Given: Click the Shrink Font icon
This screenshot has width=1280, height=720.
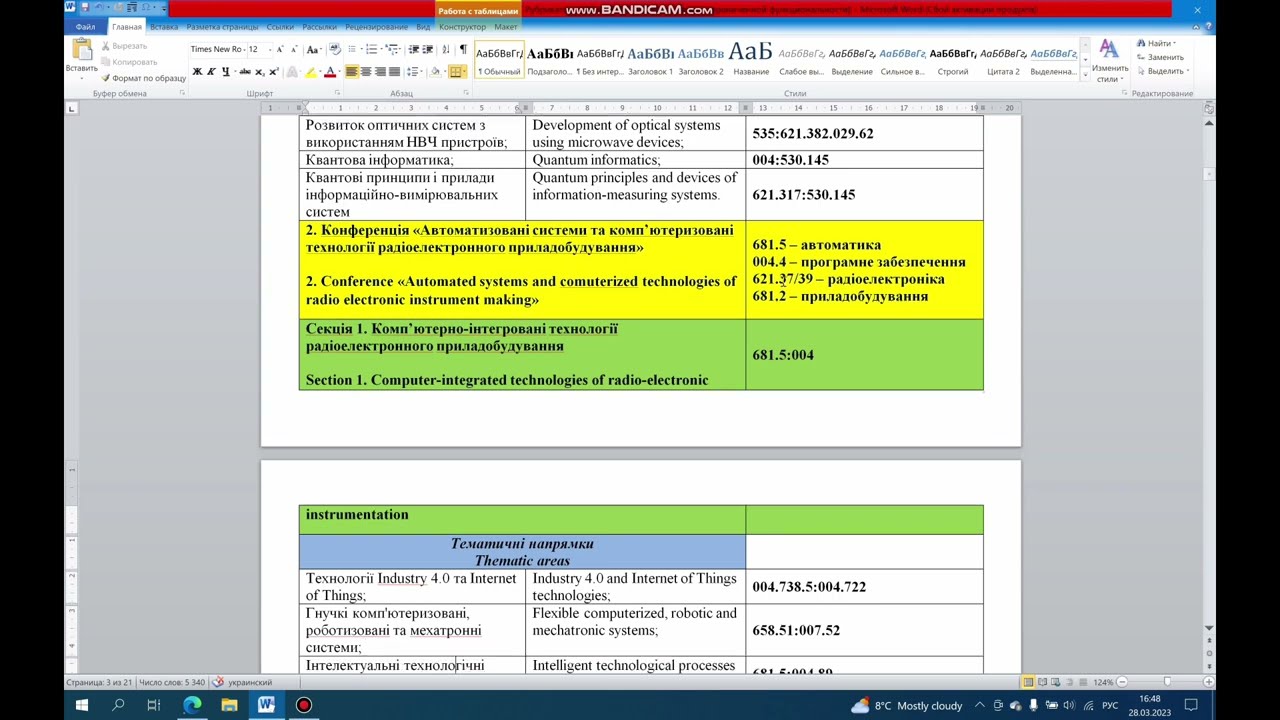Looking at the screenshot, I should click(294, 49).
